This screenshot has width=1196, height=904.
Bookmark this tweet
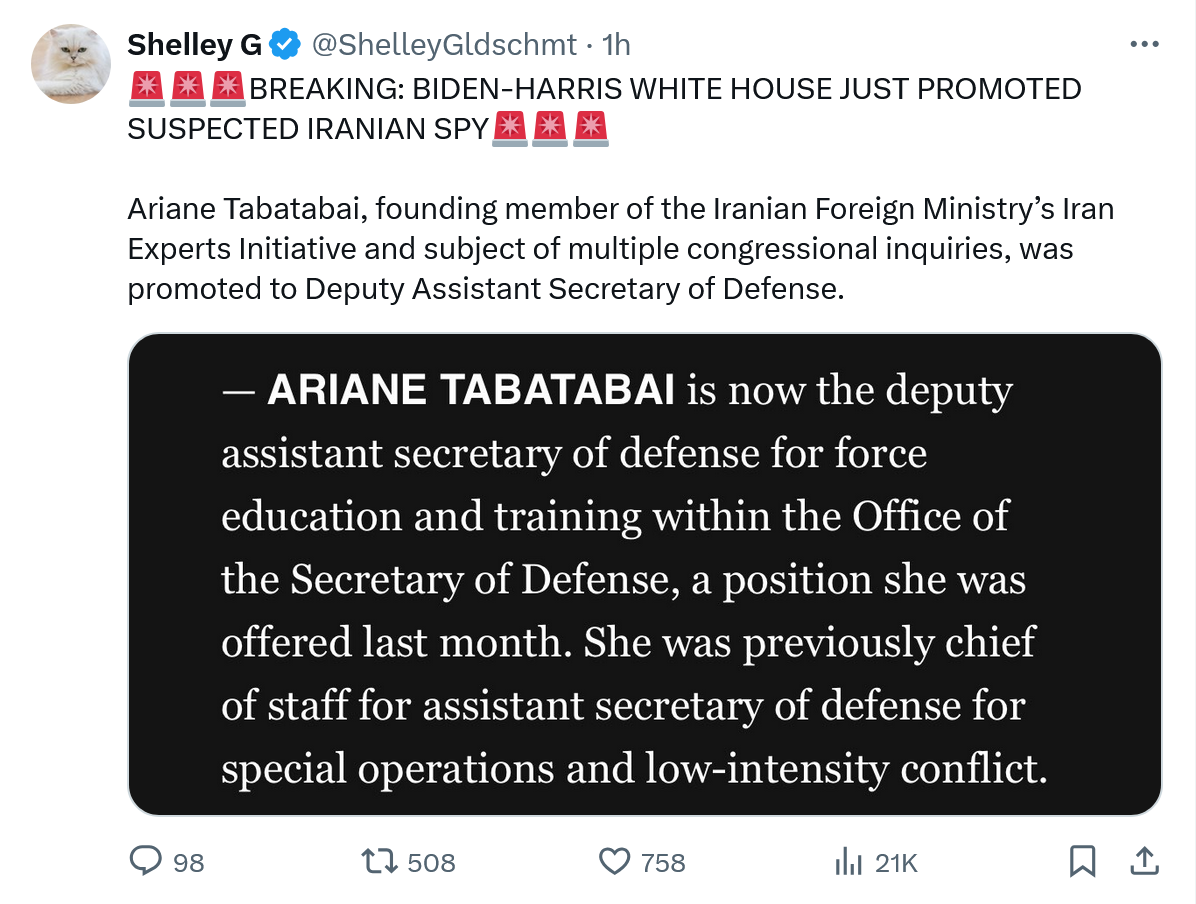click(x=1082, y=861)
